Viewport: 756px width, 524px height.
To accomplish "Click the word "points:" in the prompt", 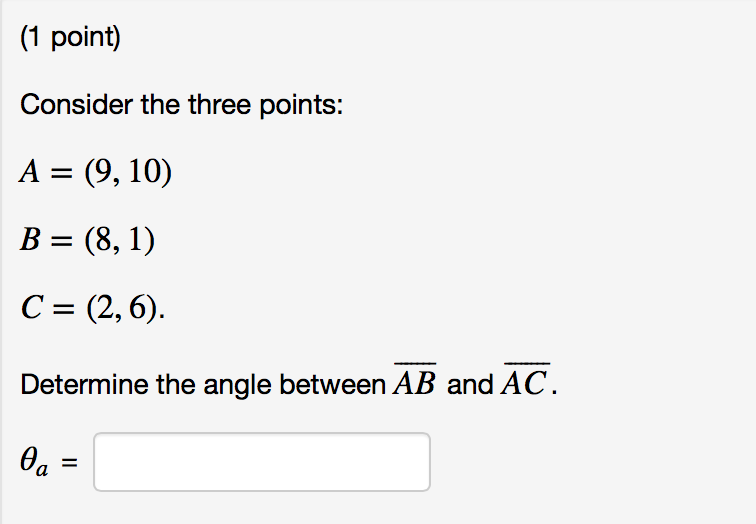I will (x=304, y=105).
